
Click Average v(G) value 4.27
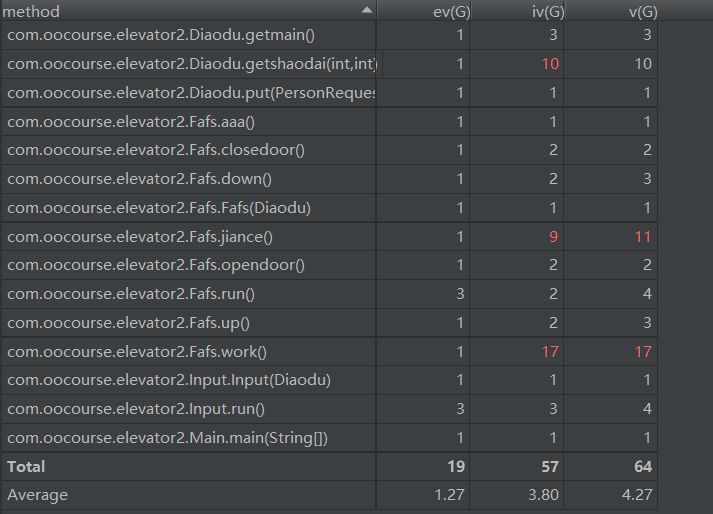(637, 495)
